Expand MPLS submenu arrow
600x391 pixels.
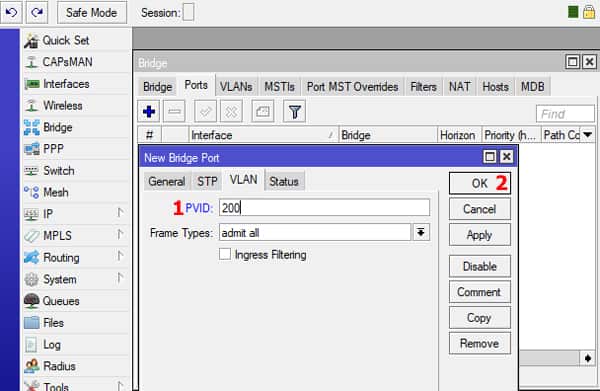120,234
